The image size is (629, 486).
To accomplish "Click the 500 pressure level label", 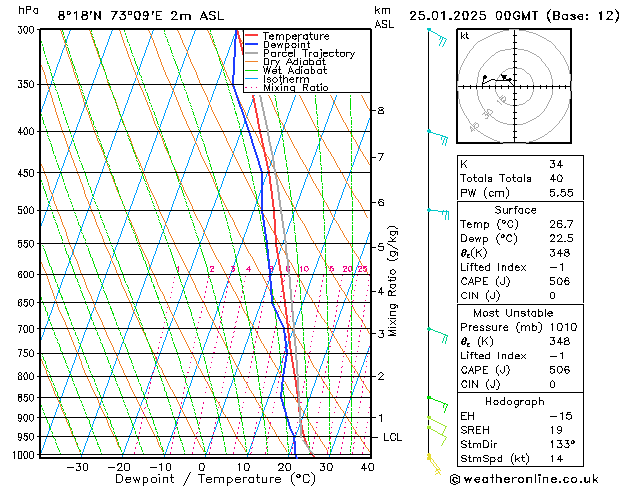I will (26, 211).
